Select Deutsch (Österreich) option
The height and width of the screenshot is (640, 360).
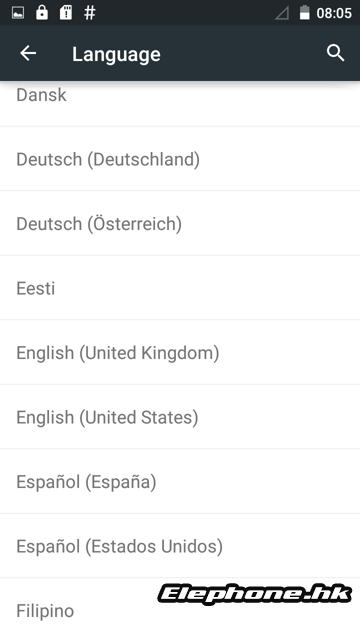tap(180, 223)
